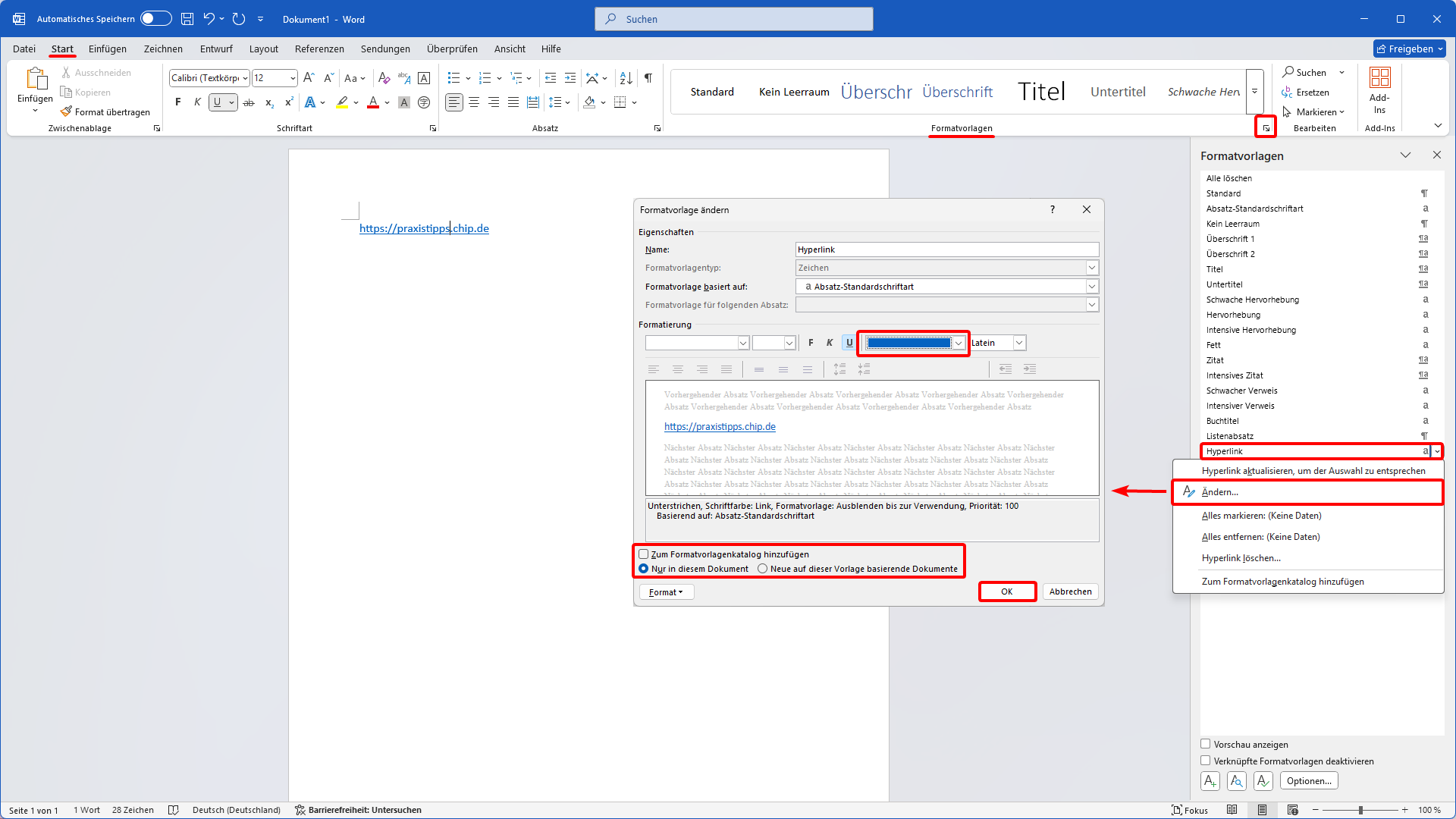Open the font size dropdown in ribbon
Viewport: 1456px width, 819px height.
click(x=293, y=78)
